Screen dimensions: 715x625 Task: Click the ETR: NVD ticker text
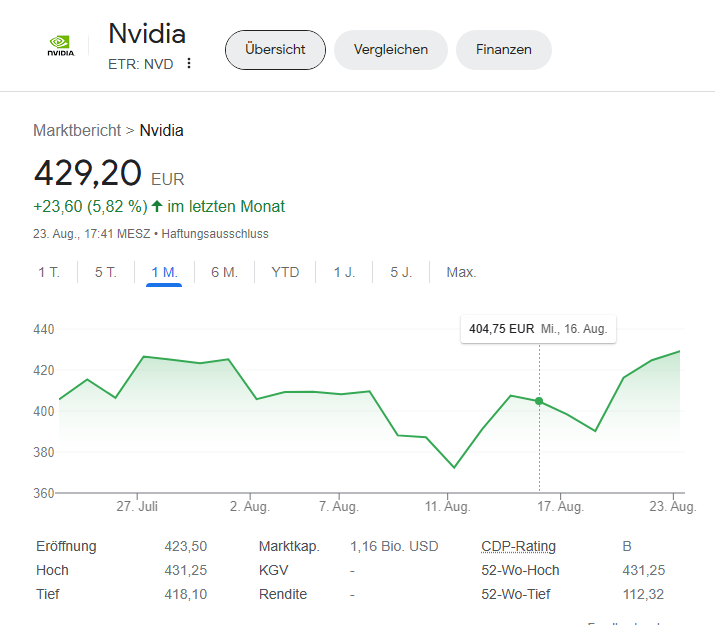[140, 64]
